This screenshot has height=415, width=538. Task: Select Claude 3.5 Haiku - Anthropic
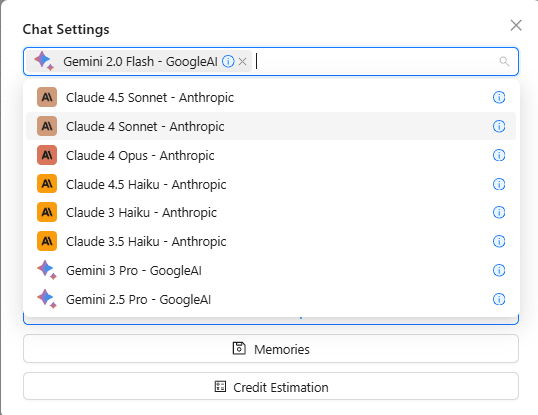(x=271, y=241)
